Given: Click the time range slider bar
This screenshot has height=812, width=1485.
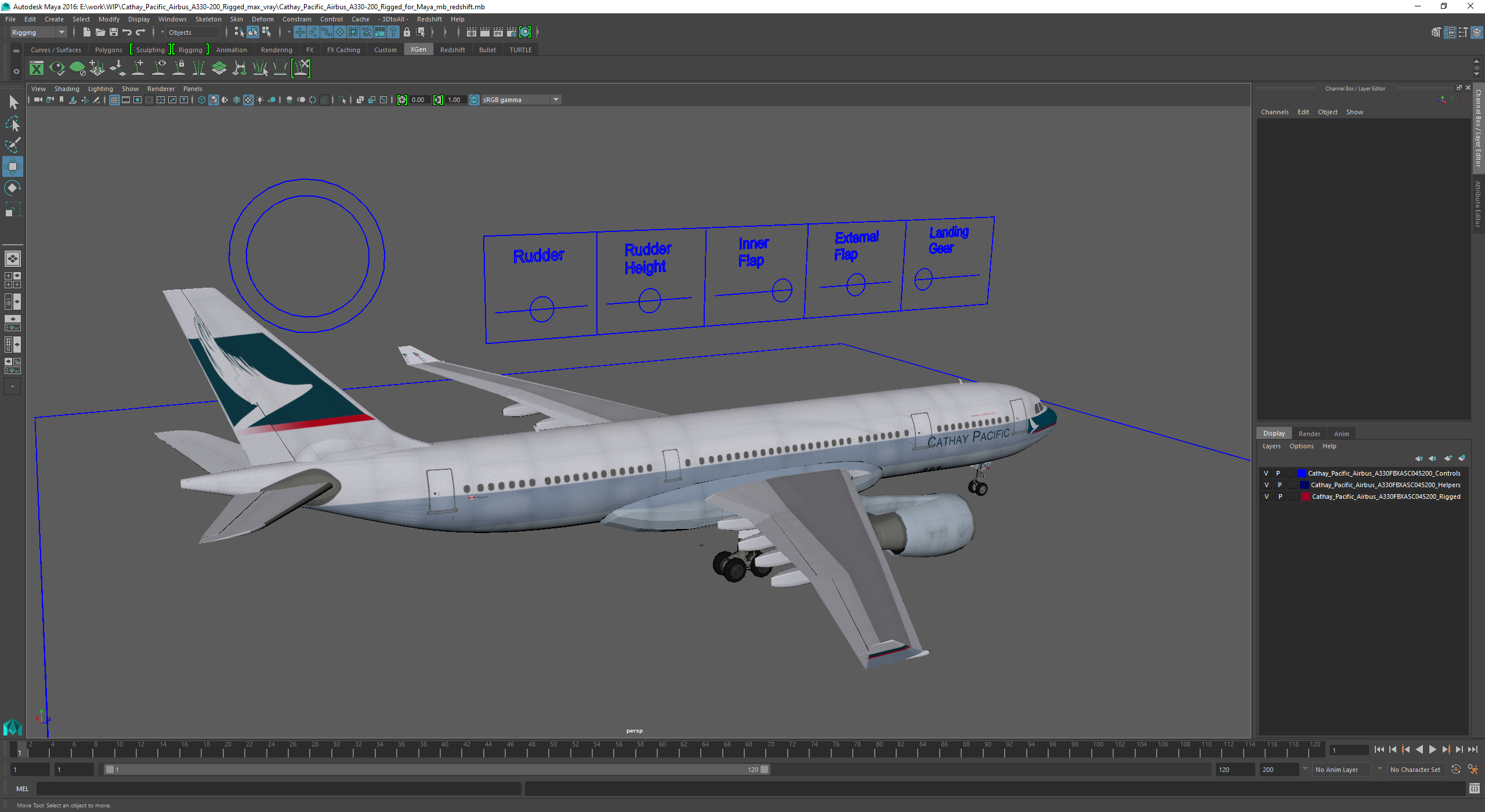Looking at the screenshot, I should tap(437, 770).
